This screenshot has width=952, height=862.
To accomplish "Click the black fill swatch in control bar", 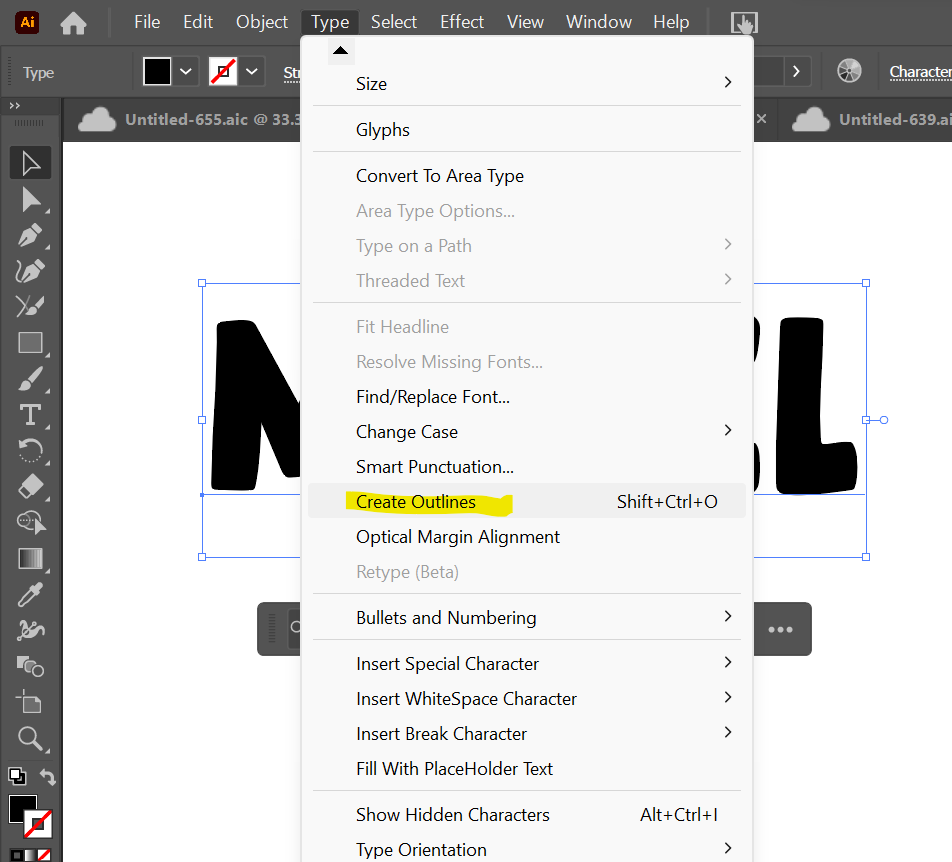I will pyautogui.click(x=158, y=72).
